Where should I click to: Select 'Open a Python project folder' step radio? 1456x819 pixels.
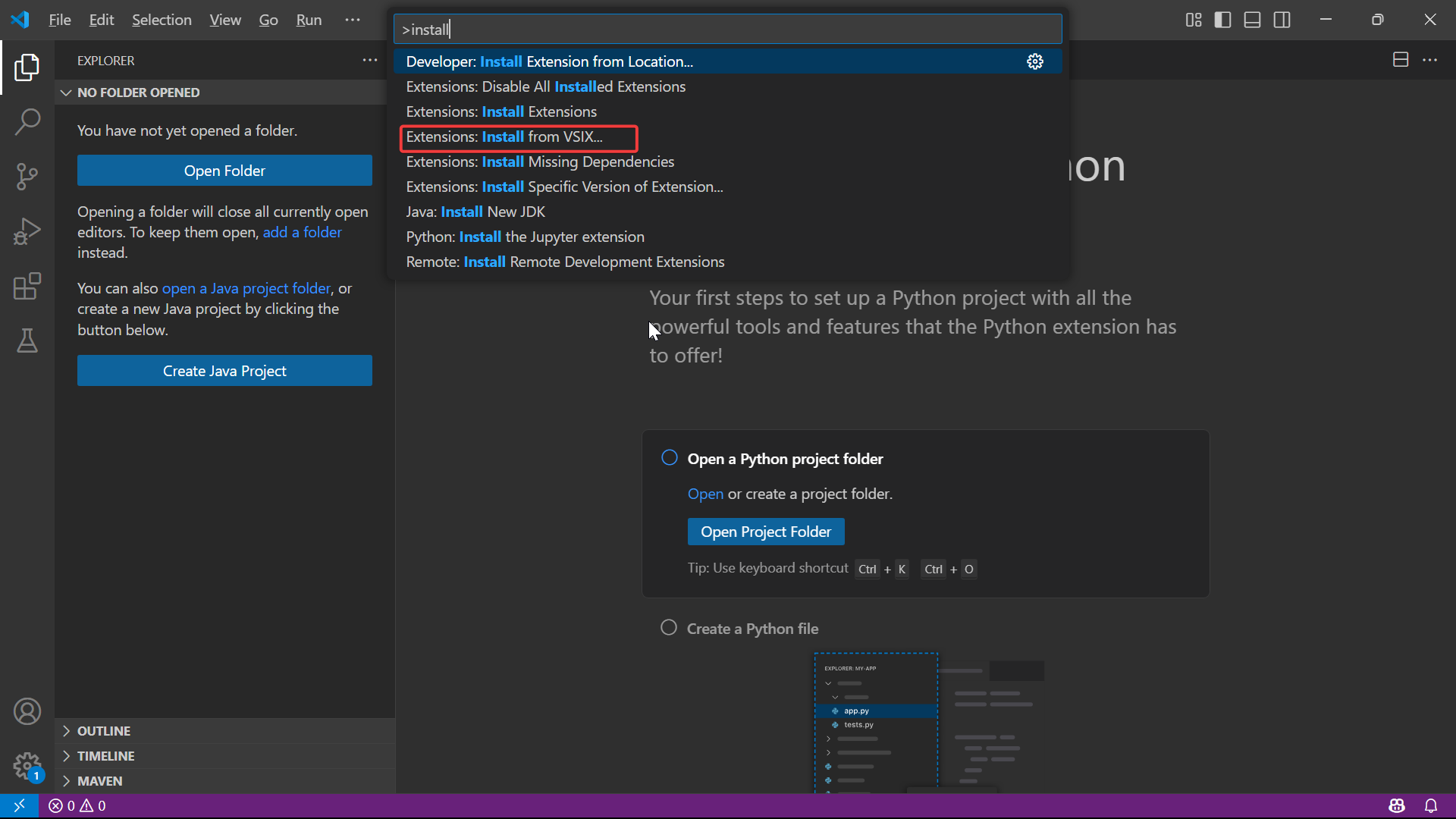[669, 457]
